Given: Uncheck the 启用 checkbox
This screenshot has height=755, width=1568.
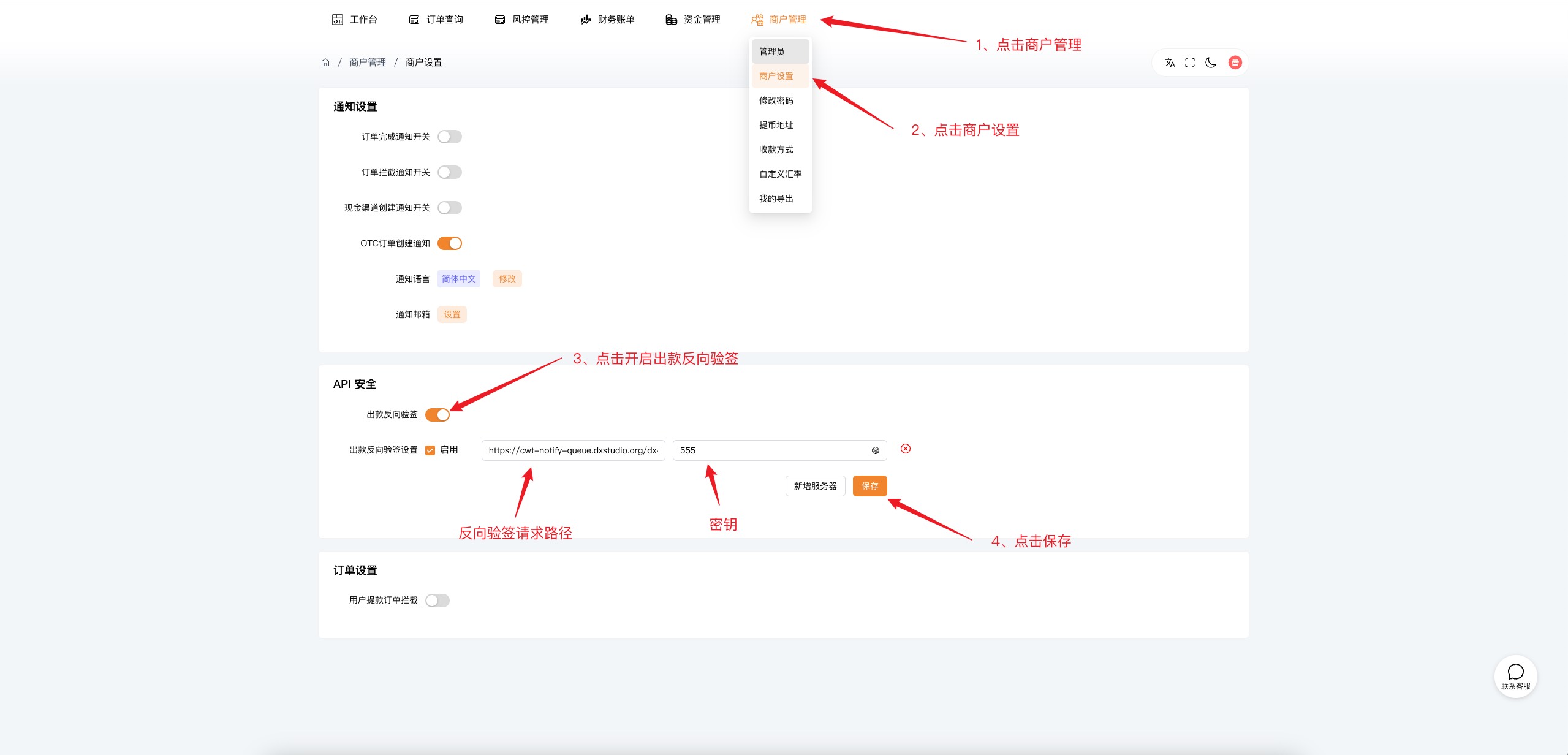Looking at the screenshot, I should coord(430,450).
